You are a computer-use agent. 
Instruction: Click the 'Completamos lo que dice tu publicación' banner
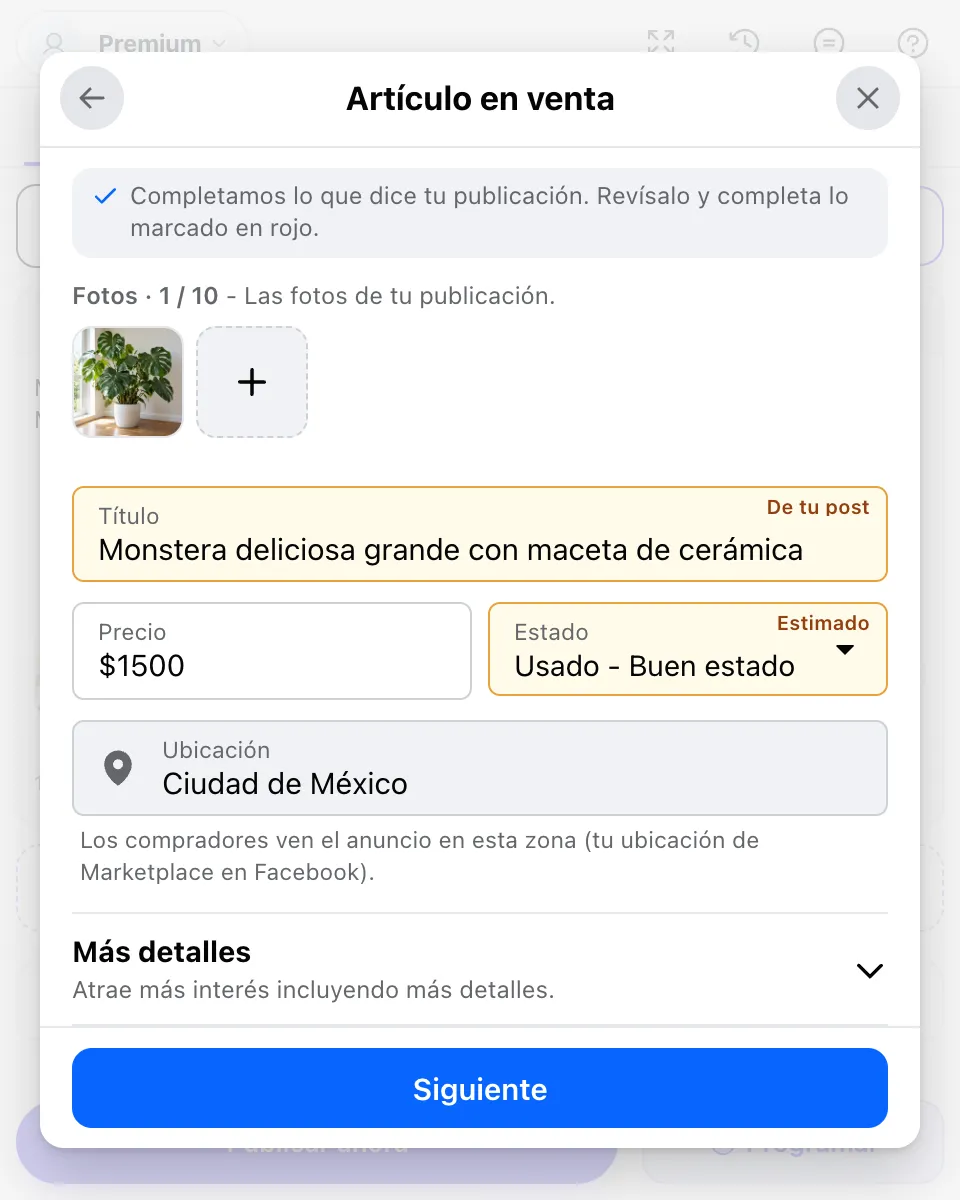click(480, 212)
